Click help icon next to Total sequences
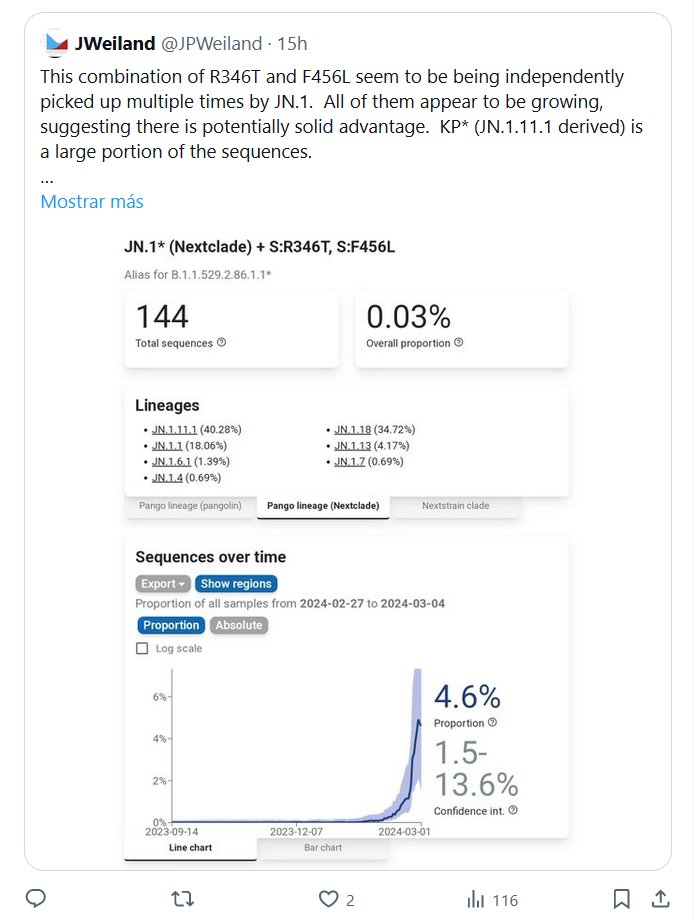 [221, 342]
